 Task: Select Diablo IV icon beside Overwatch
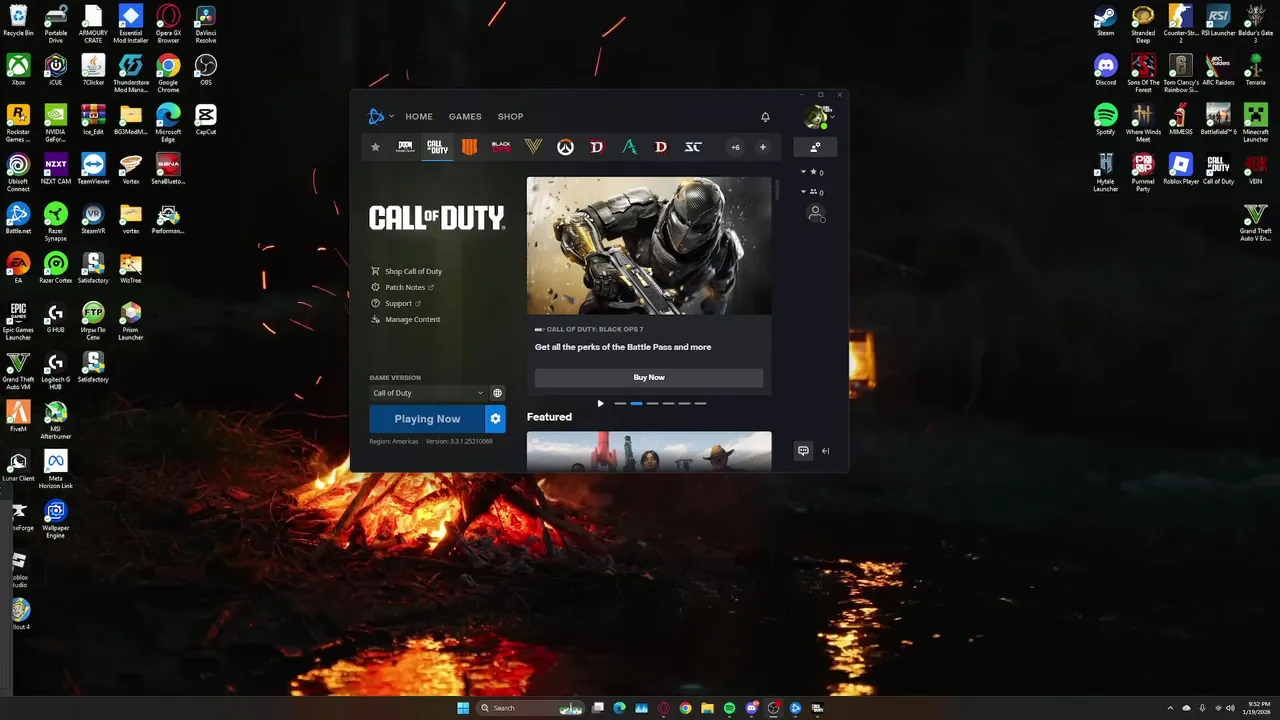click(597, 147)
